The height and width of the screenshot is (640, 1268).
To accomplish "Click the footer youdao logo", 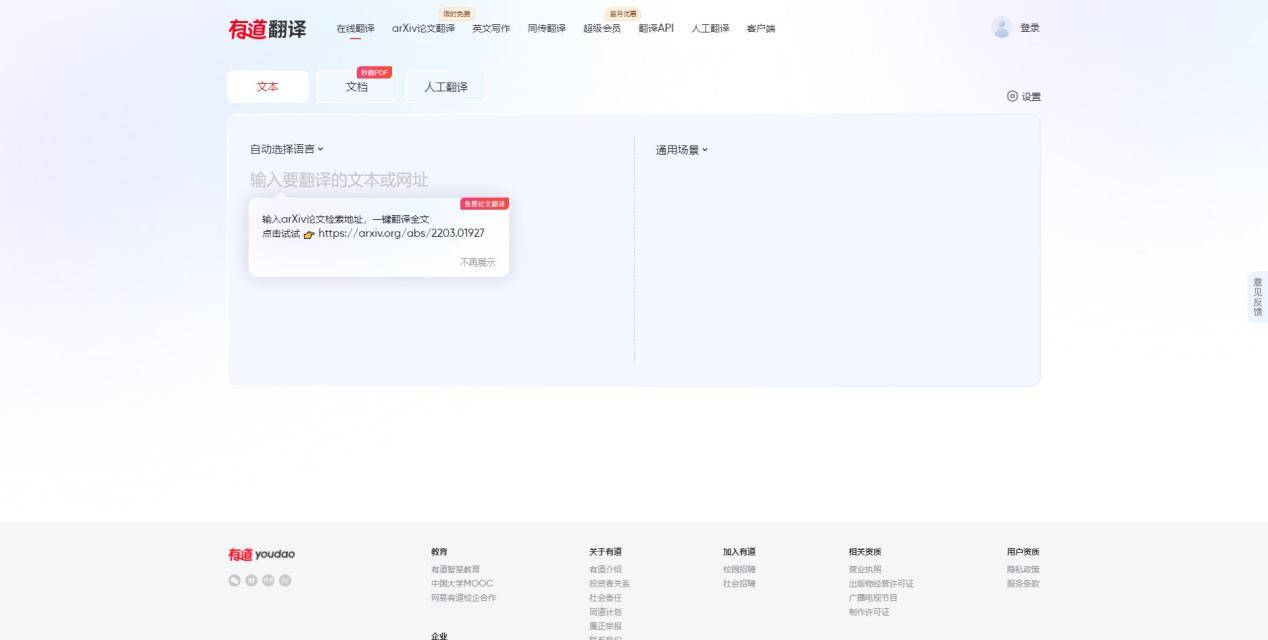I will pos(261,554).
